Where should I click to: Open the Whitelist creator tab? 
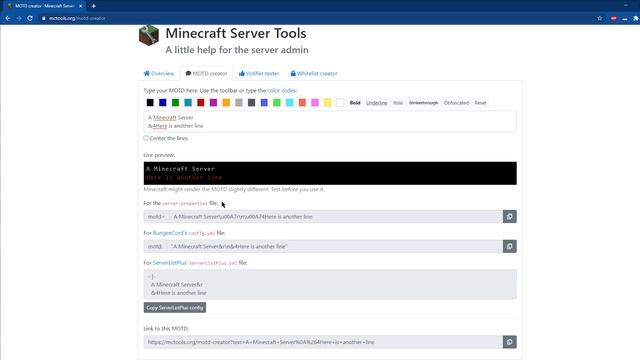pyautogui.click(x=314, y=73)
